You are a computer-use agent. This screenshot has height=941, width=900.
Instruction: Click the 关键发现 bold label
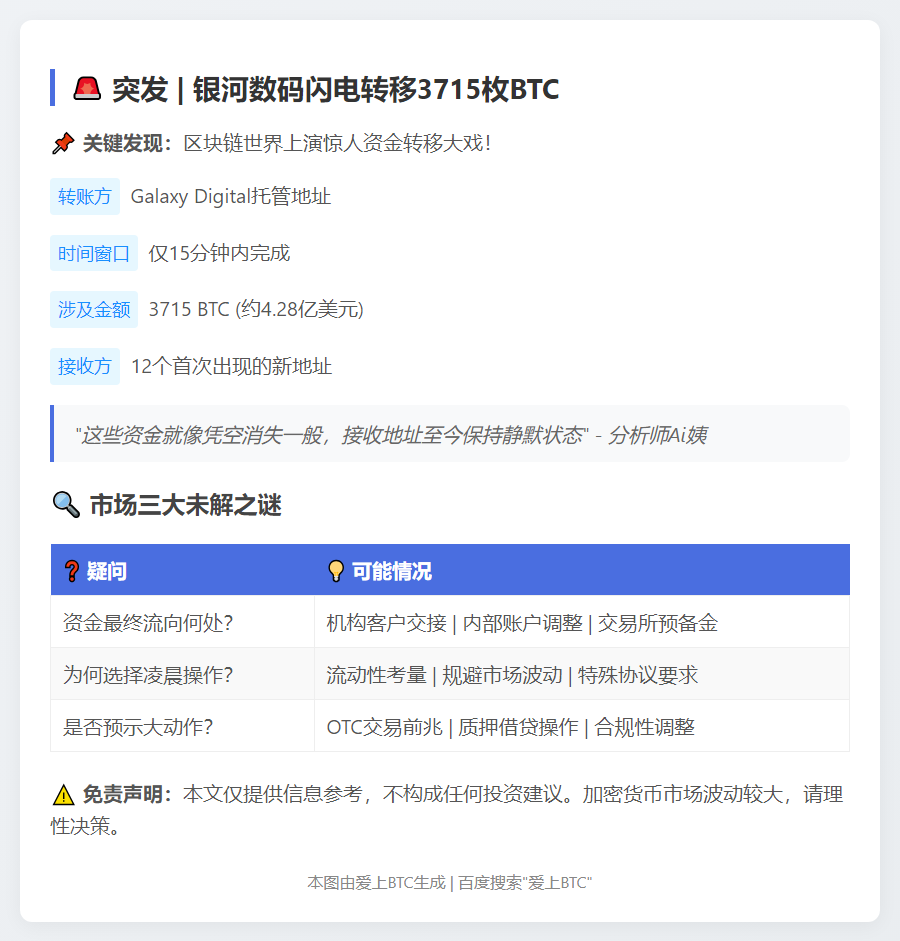coord(127,143)
